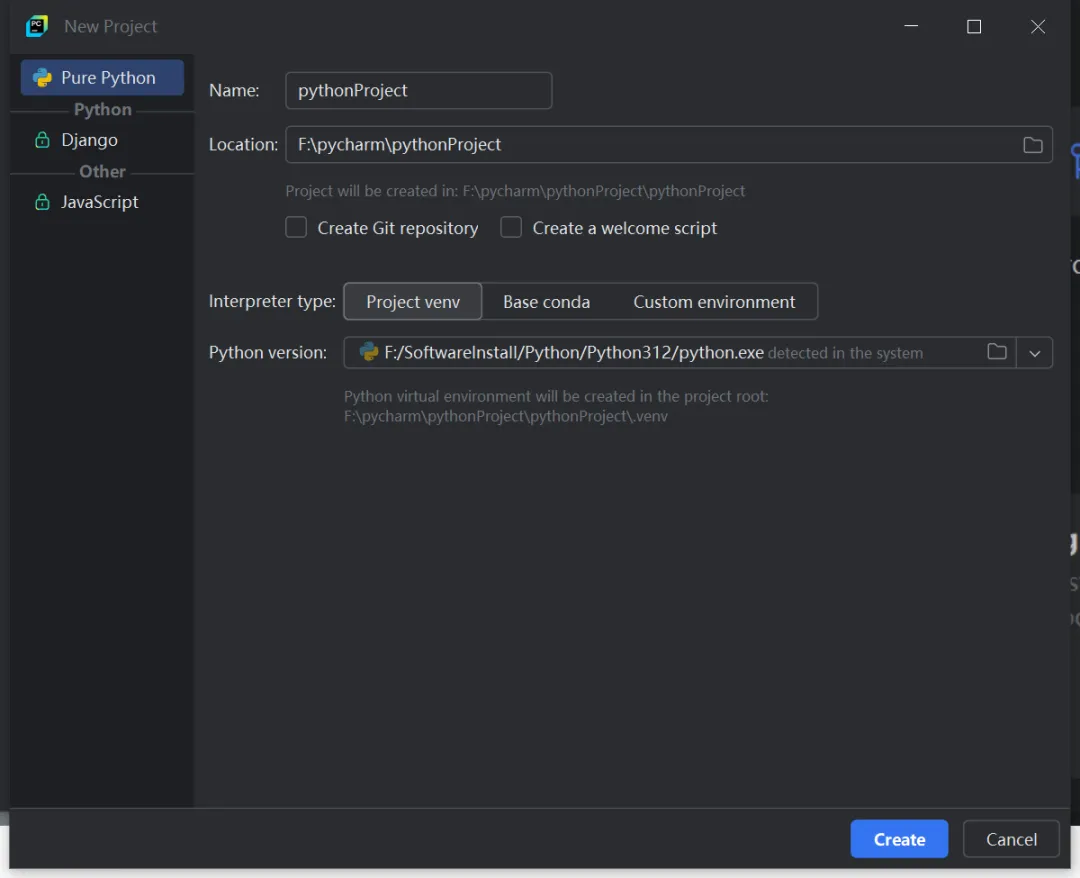Screen dimensions: 1080x878
Task: Click the lock icon next to Django
Action: (42, 140)
